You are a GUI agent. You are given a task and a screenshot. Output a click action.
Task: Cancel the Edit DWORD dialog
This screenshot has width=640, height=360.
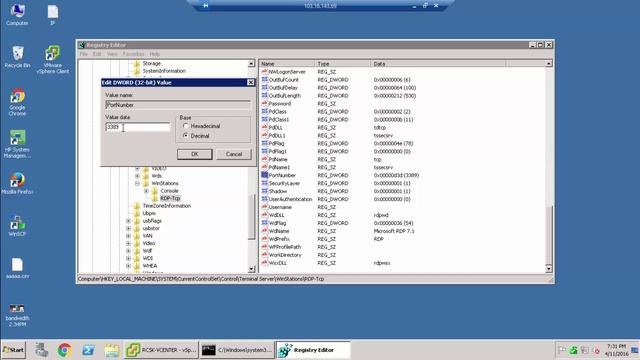pyautogui.click(x=234, y=154)
